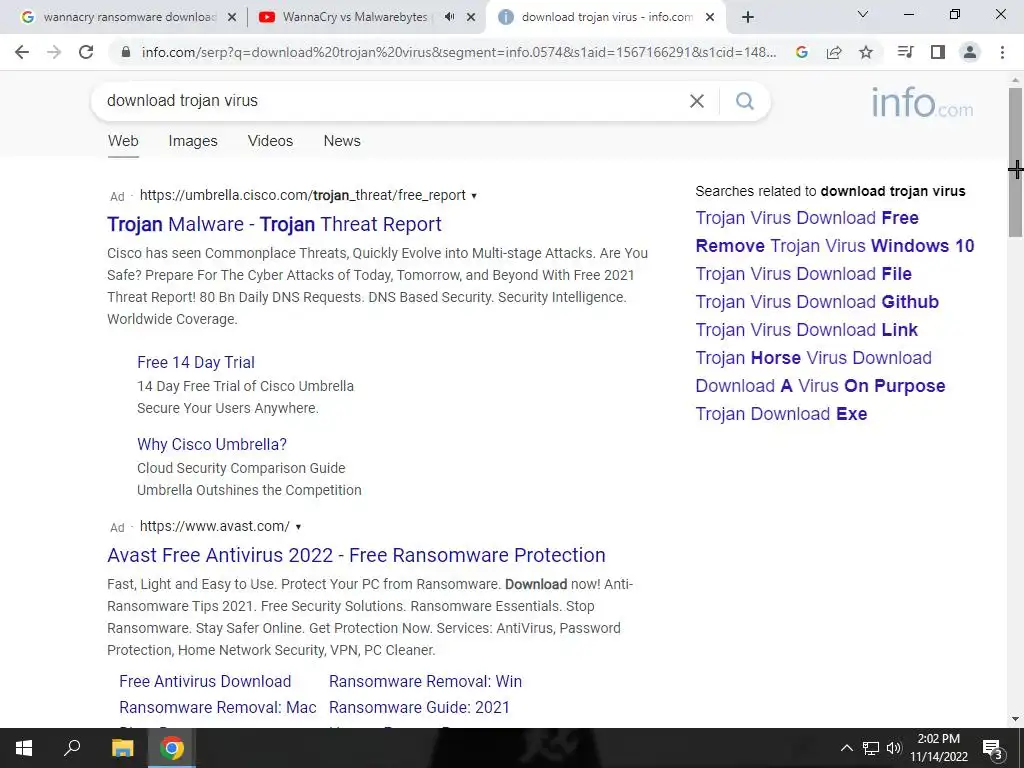The image size is (1024, 768).
Task: Submit search with the magnifier icon
Action: (744, 101)
